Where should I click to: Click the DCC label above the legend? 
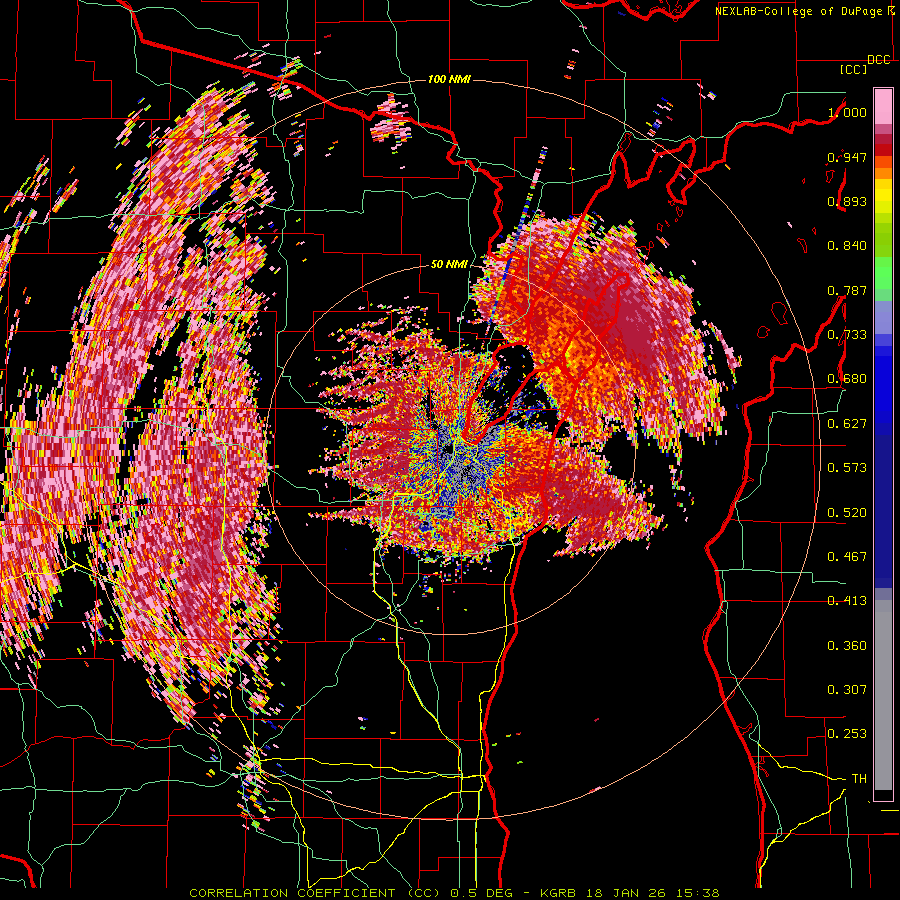click(878, 60)
